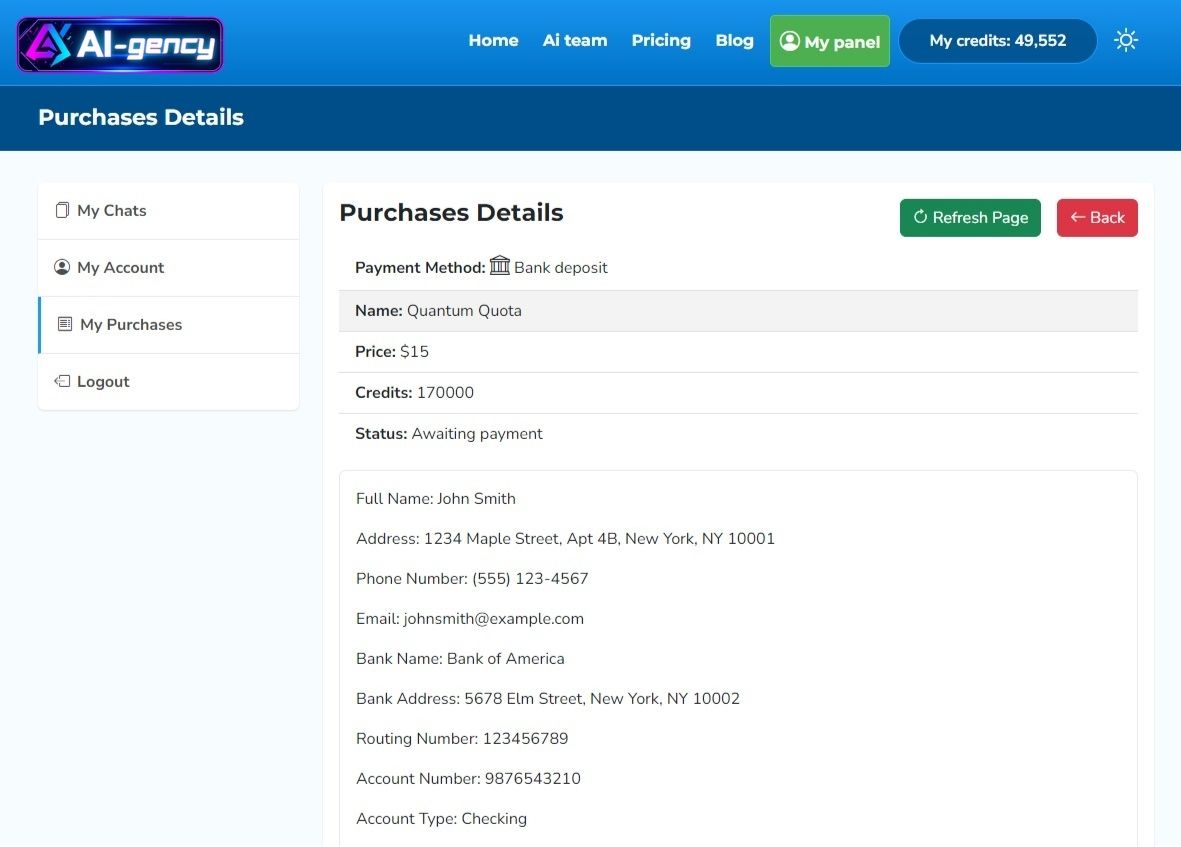Click the My credits: 49,552 button

[997, 41]
